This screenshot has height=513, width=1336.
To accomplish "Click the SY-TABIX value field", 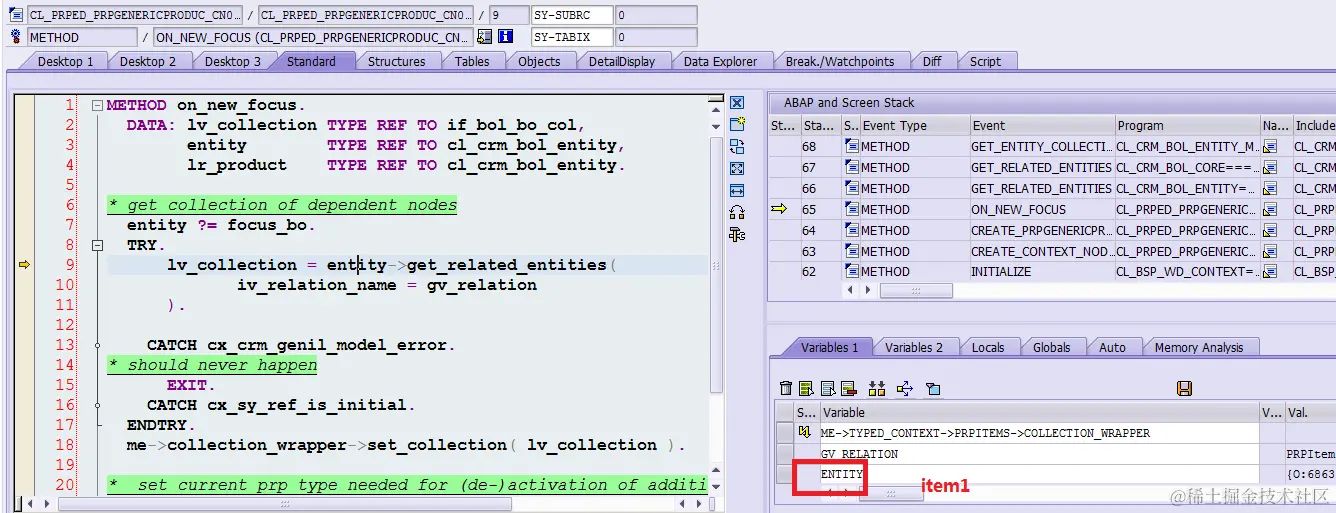I will point(656,37).
